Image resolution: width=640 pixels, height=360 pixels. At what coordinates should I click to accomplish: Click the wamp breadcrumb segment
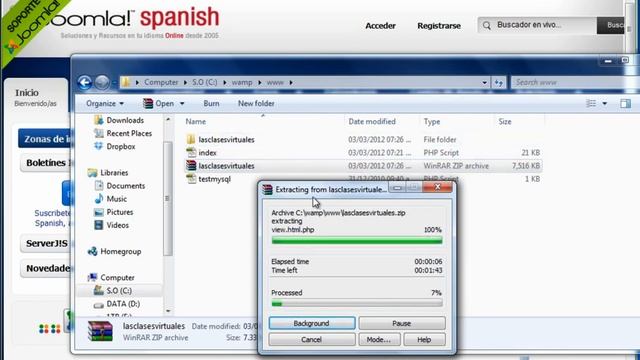coord(242,82)
